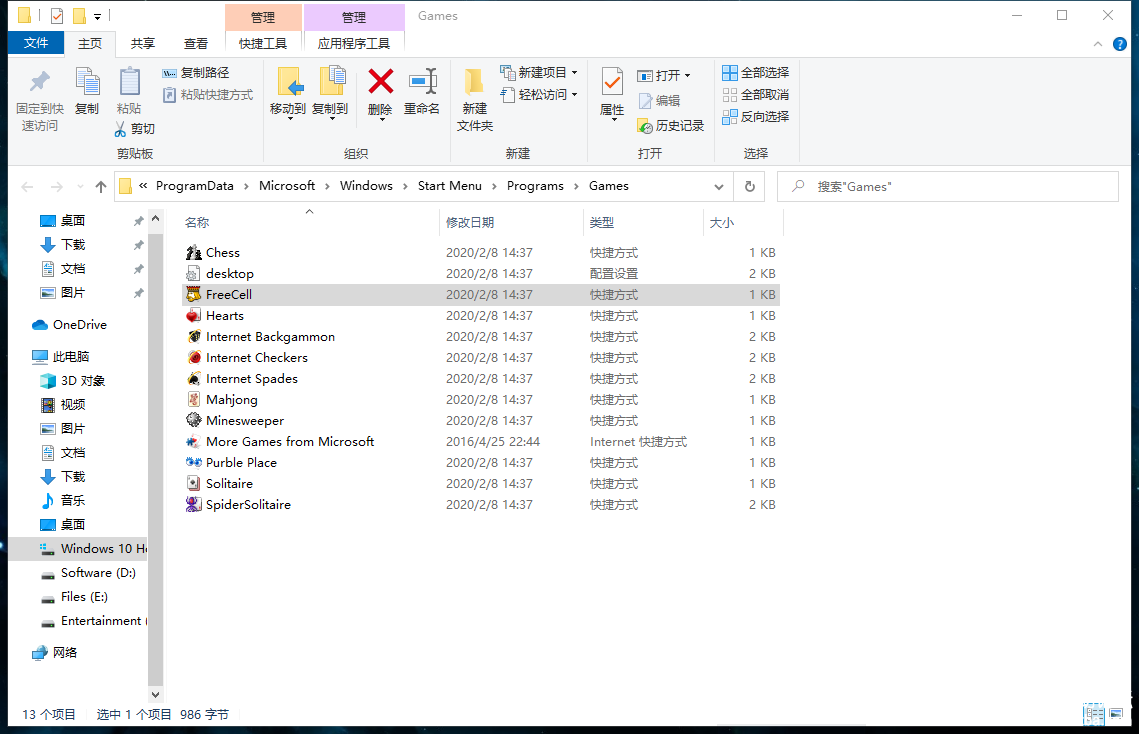Click the Properties checkbox in the quick access toolbar

(57, 15)
